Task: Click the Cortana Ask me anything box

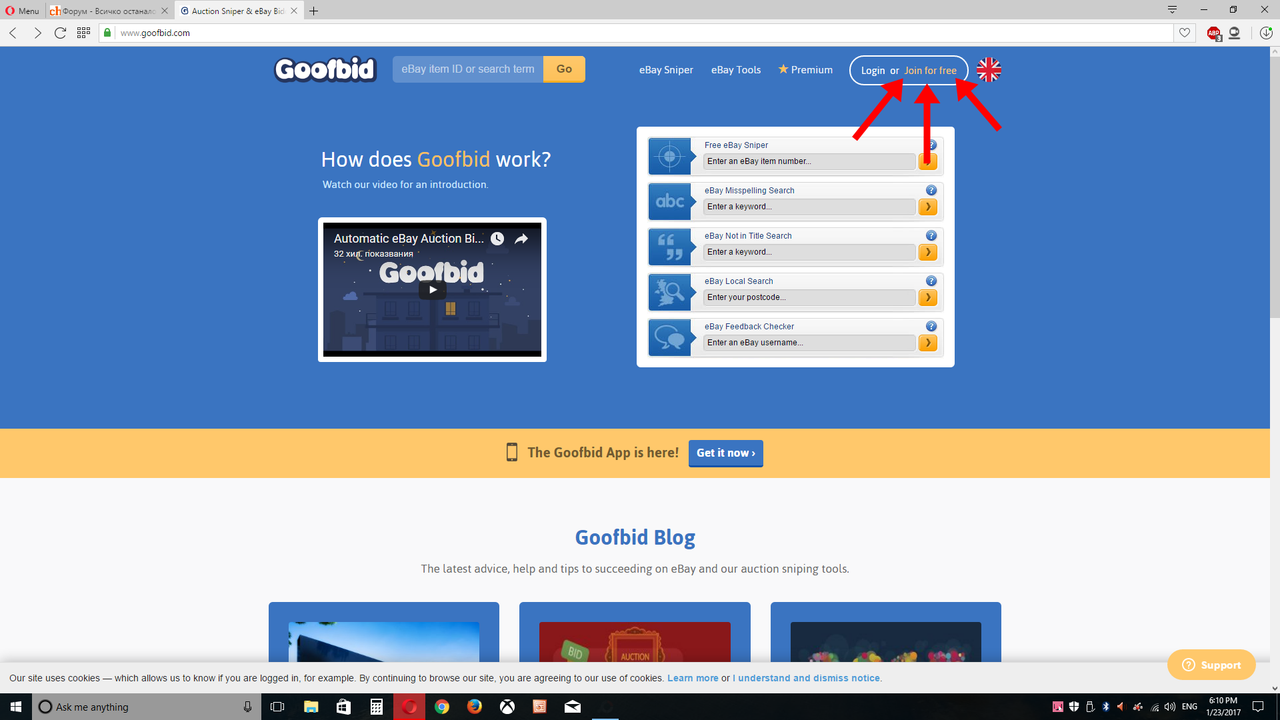Action: (146, 707)
